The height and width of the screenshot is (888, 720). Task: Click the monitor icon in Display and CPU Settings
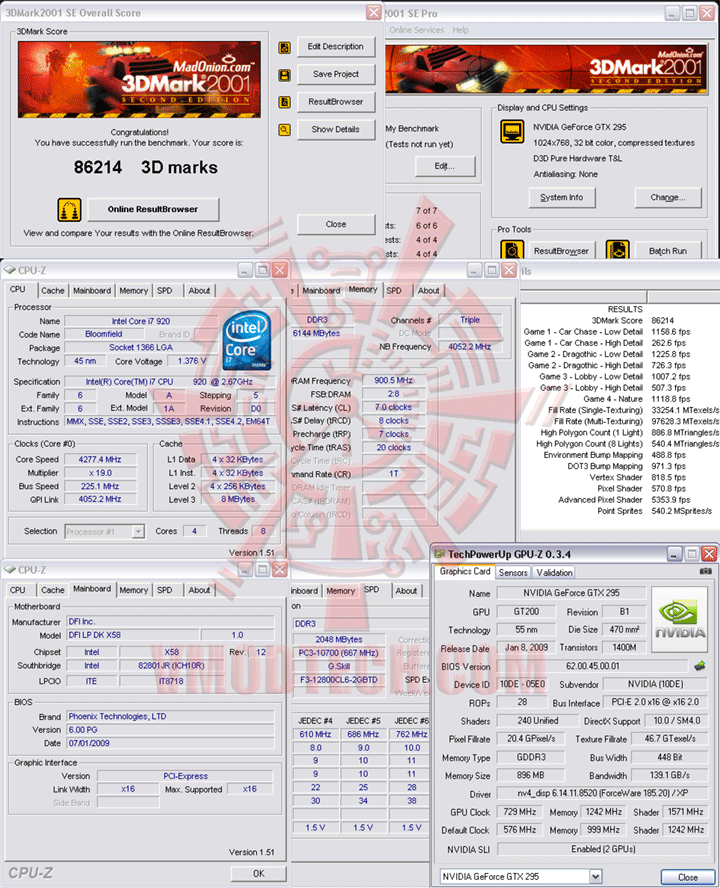[x=512, y=132]
